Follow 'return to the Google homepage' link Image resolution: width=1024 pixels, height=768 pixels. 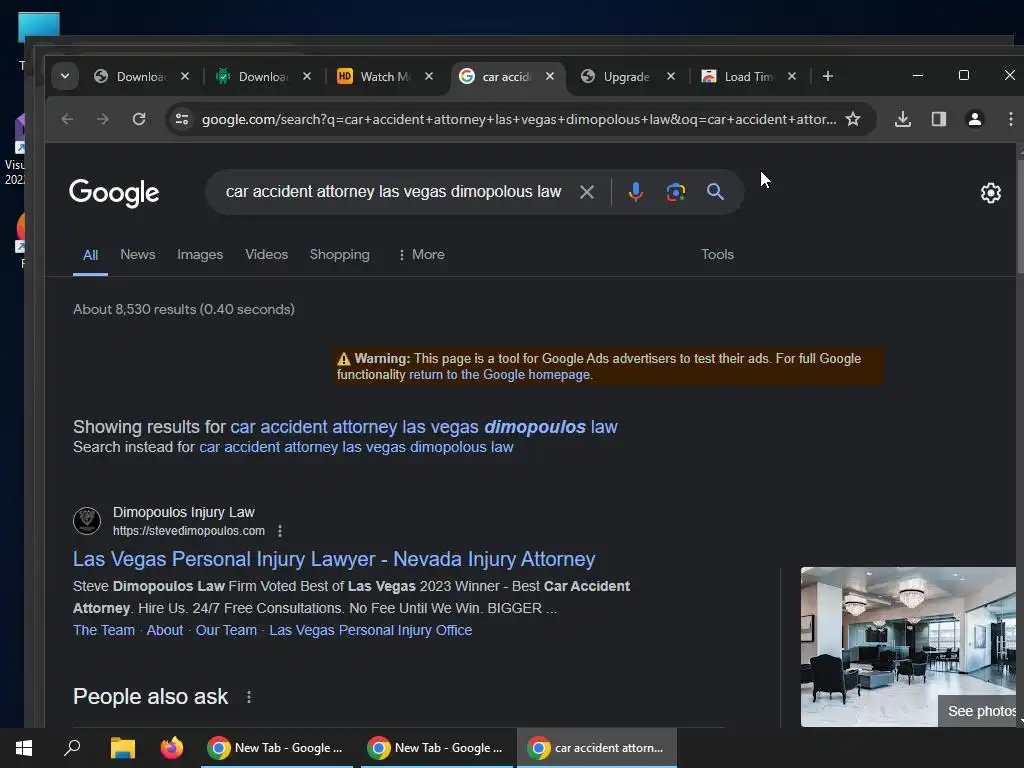[x=500, y=375]
